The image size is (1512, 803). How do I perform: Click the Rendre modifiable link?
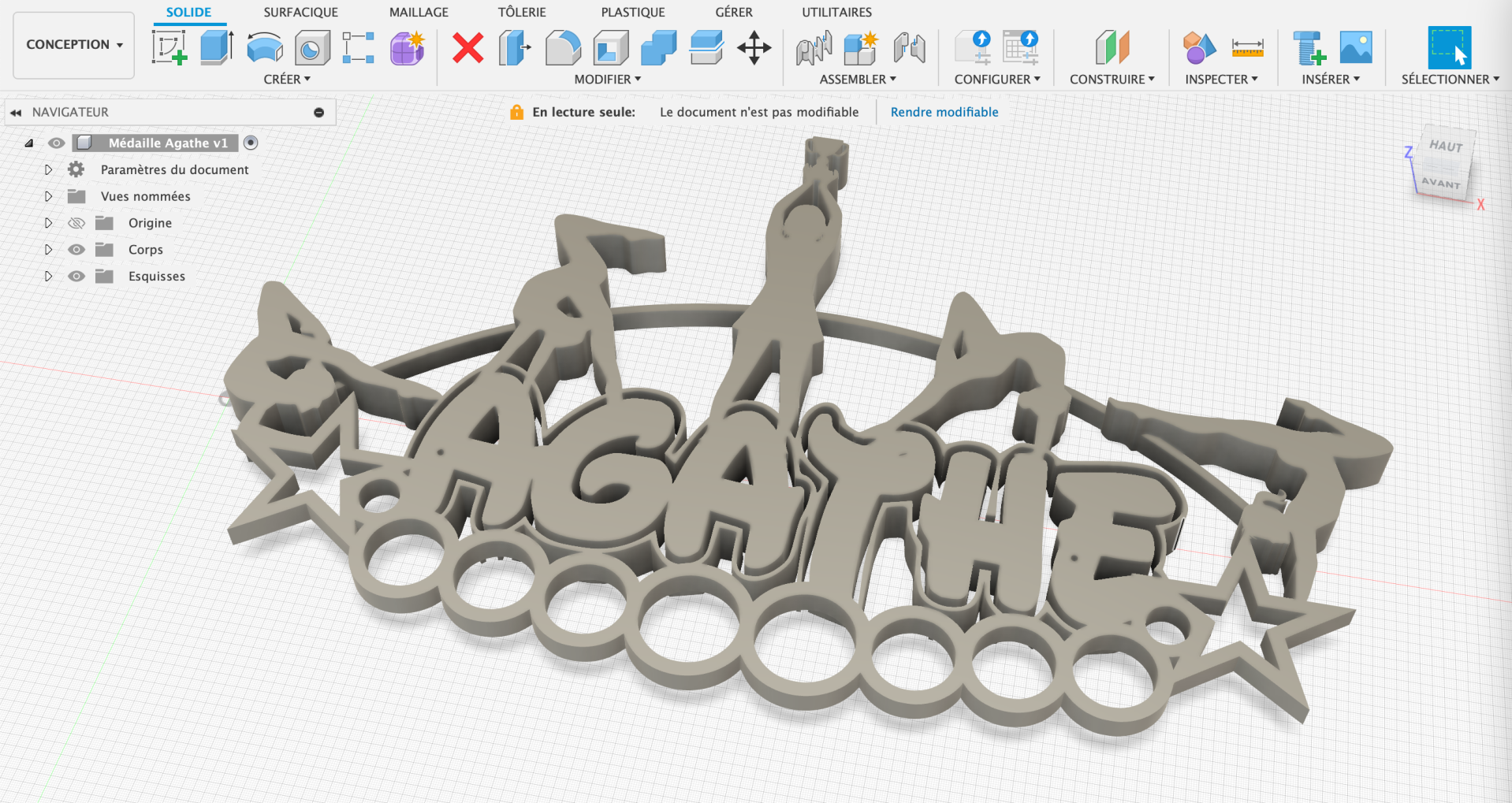(x=944, y=112)
